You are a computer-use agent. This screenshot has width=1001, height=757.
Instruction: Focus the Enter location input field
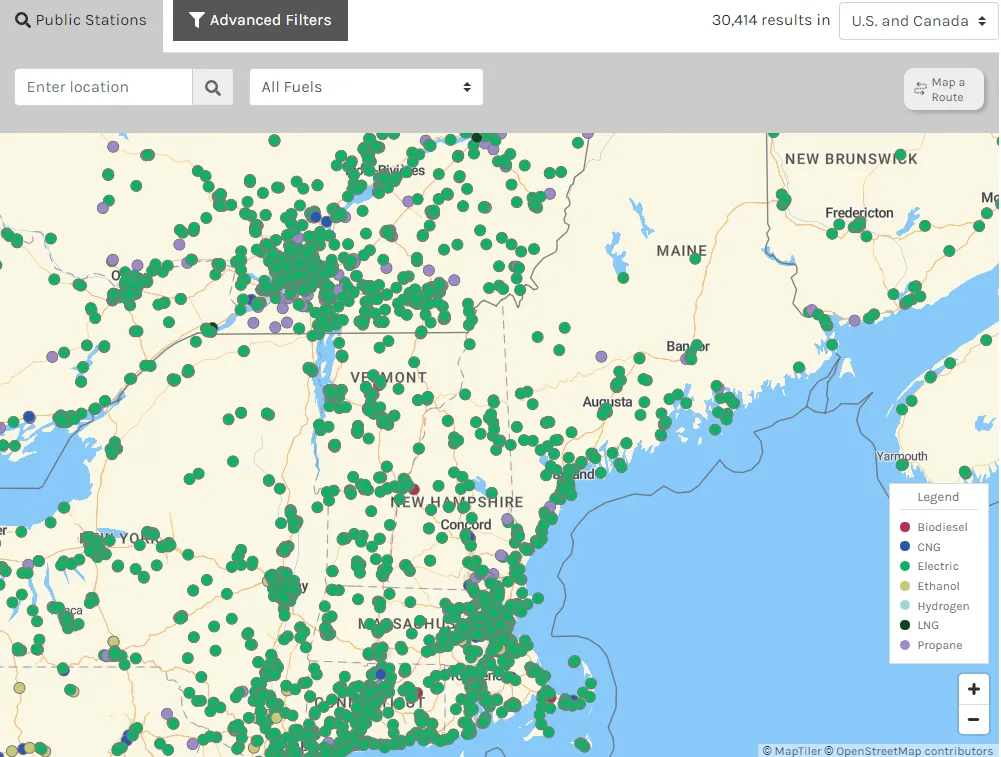(x=103, y=87)
